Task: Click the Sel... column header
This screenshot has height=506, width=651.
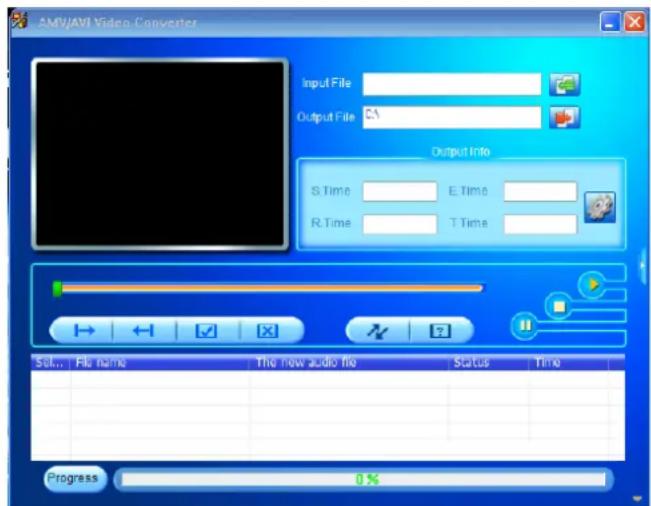Action: [51, 362]
